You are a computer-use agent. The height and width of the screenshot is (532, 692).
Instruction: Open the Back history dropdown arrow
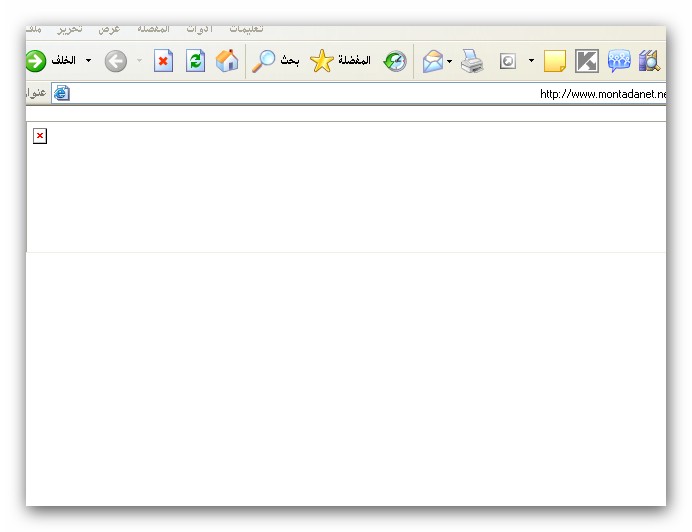click(88, 61)
